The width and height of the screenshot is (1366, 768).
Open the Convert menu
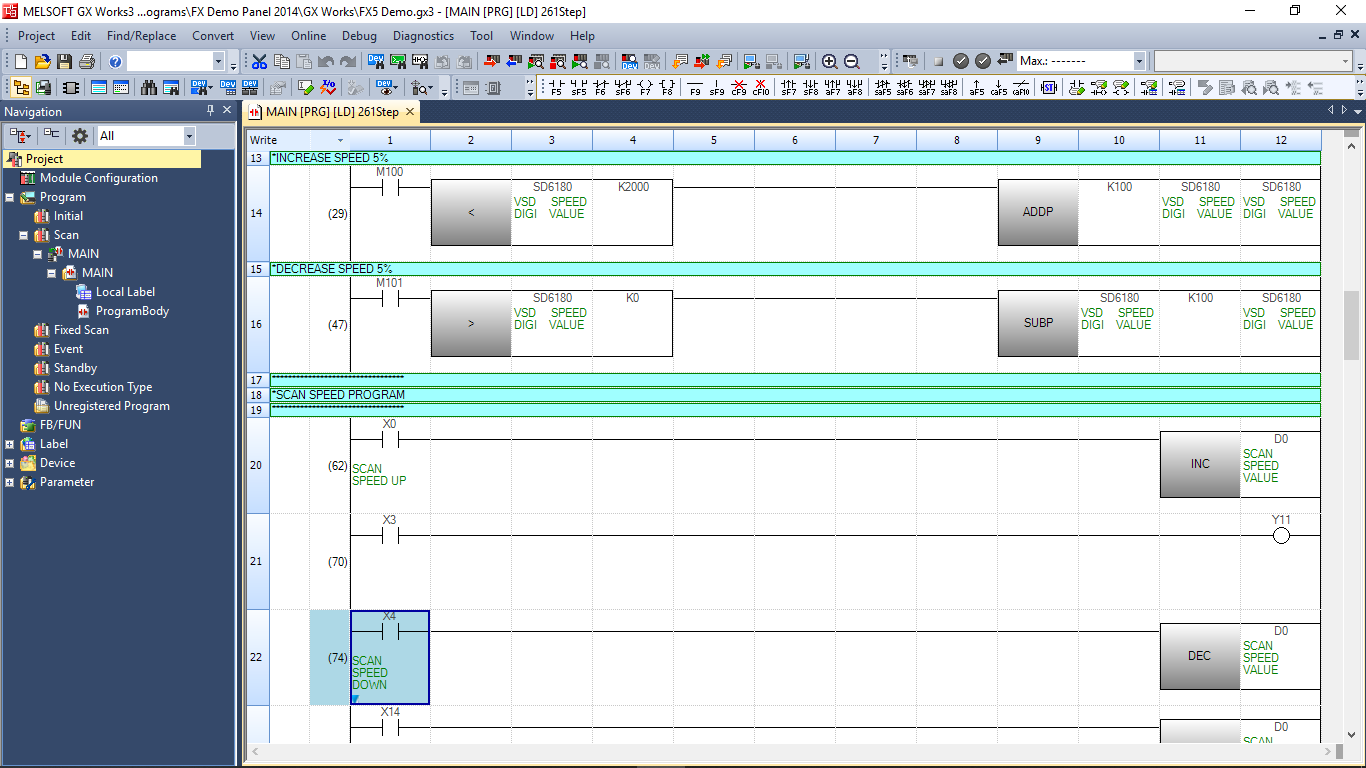pyautogui.click(x=213, y=35)
